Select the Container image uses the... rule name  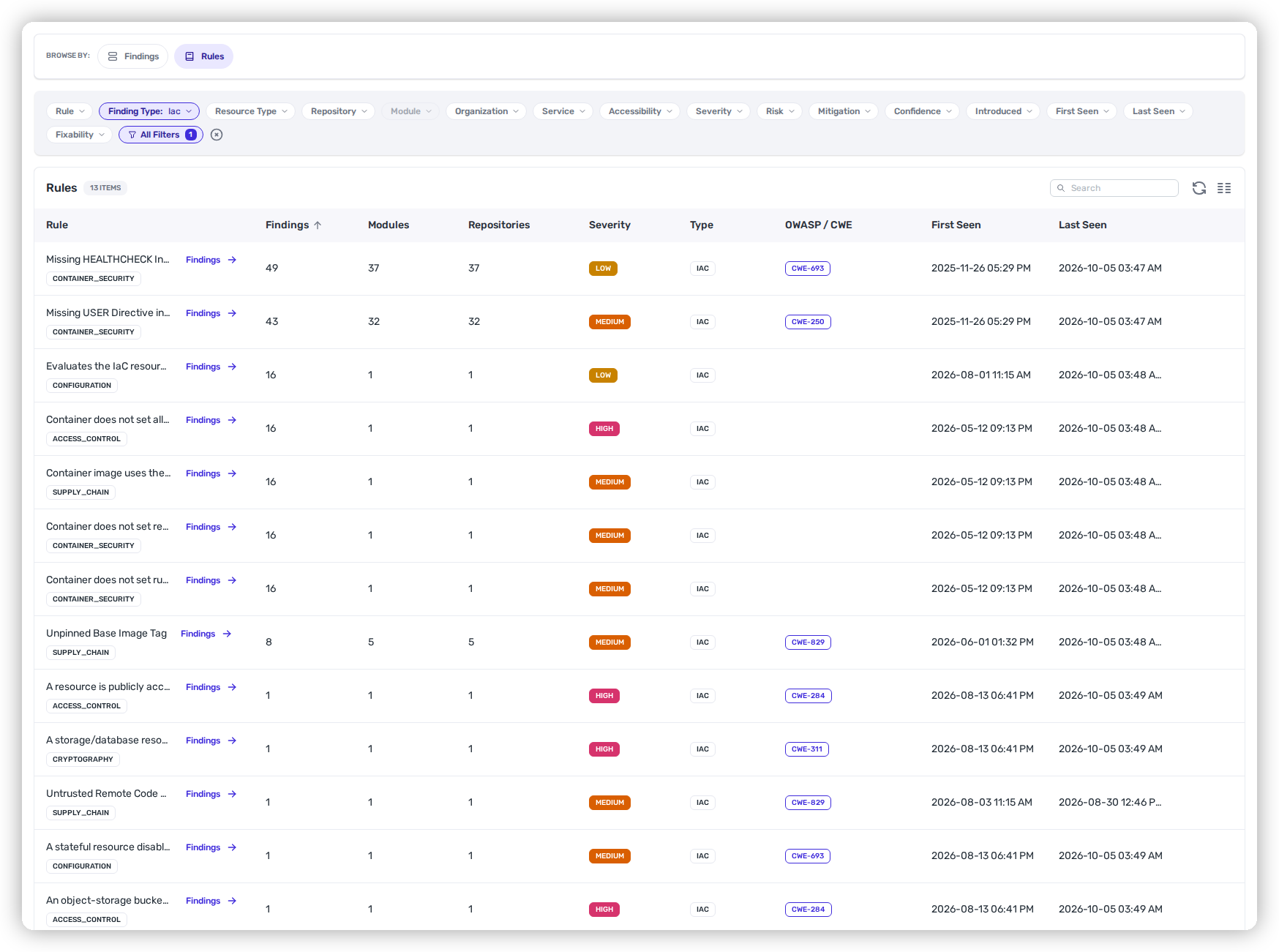(x=108, y=473)
